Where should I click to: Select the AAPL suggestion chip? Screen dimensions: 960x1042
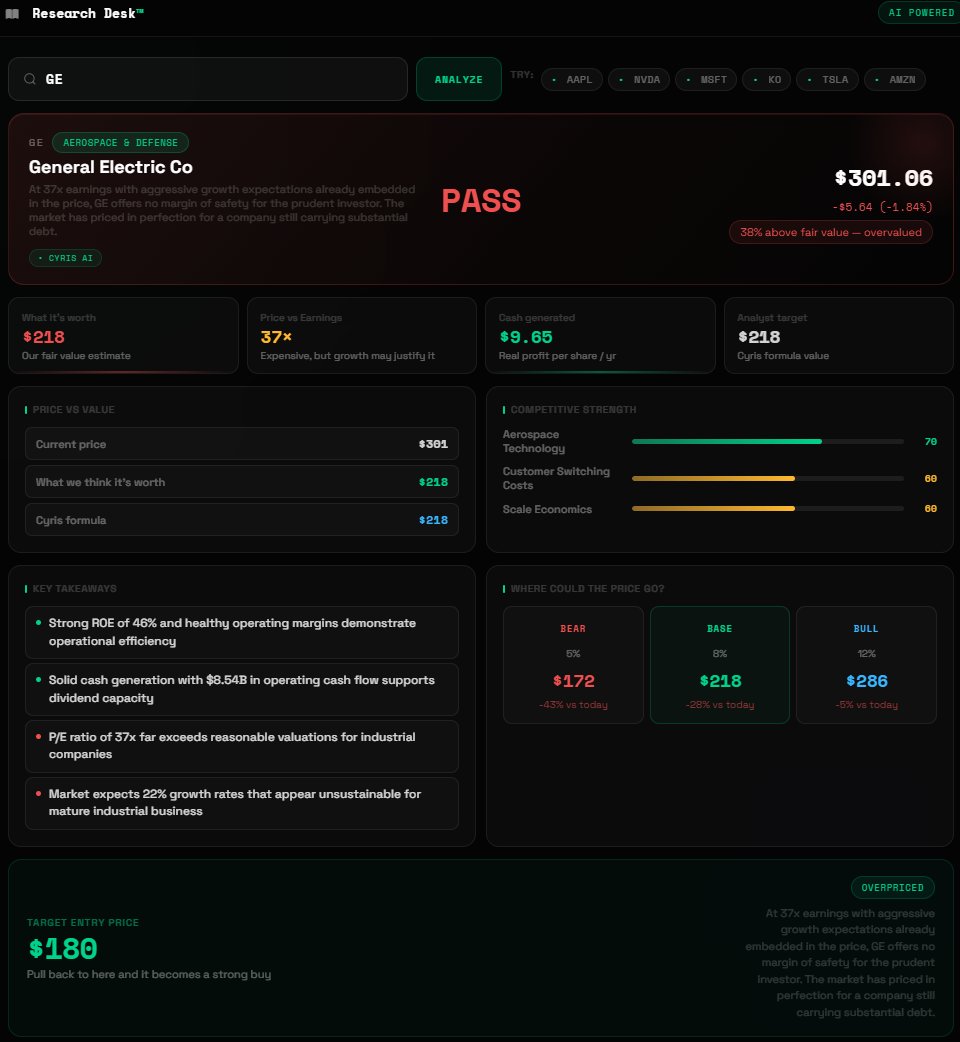[x=572, y=80]
